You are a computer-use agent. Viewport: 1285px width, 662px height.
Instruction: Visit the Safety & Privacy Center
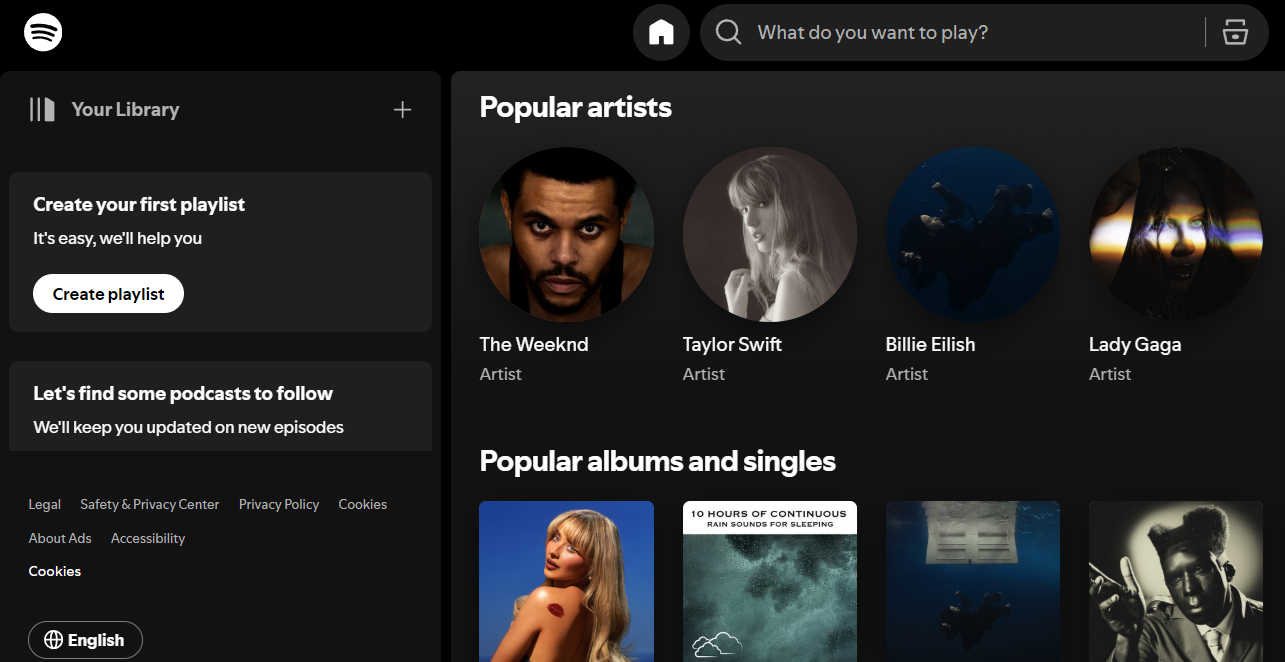pos(149,504)
